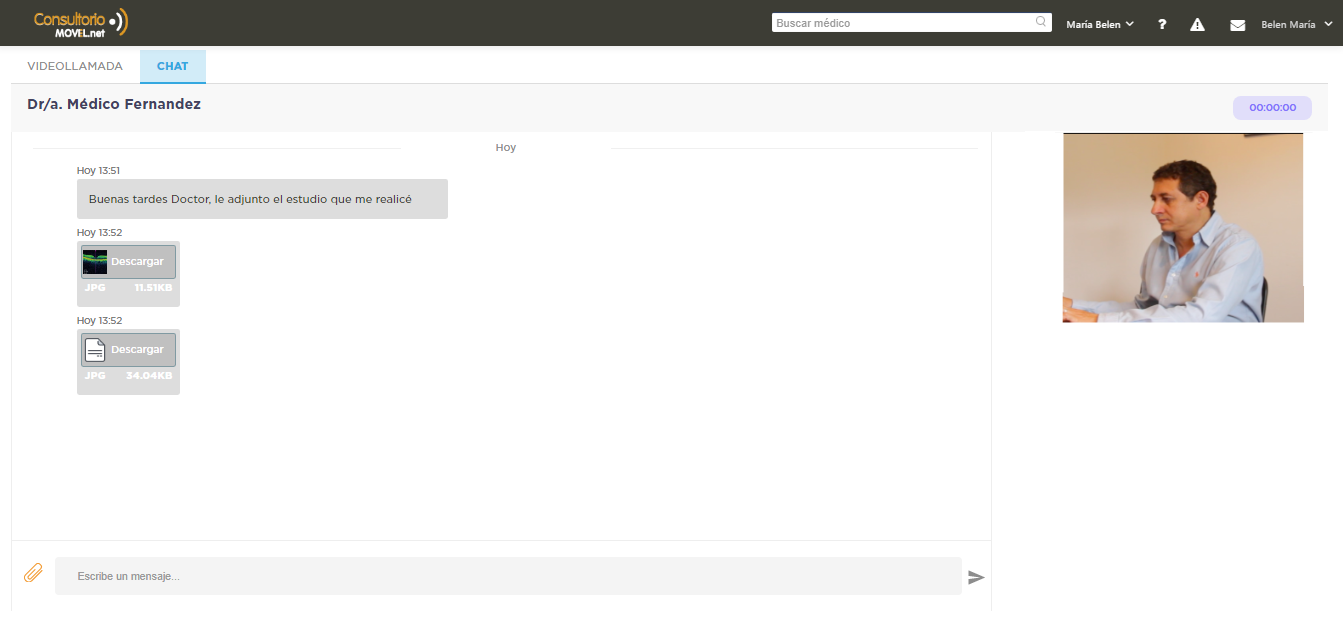Open the envelope messages icon
The width and height of the screenshot is (1343, 619).
(x=1237, y=25)
